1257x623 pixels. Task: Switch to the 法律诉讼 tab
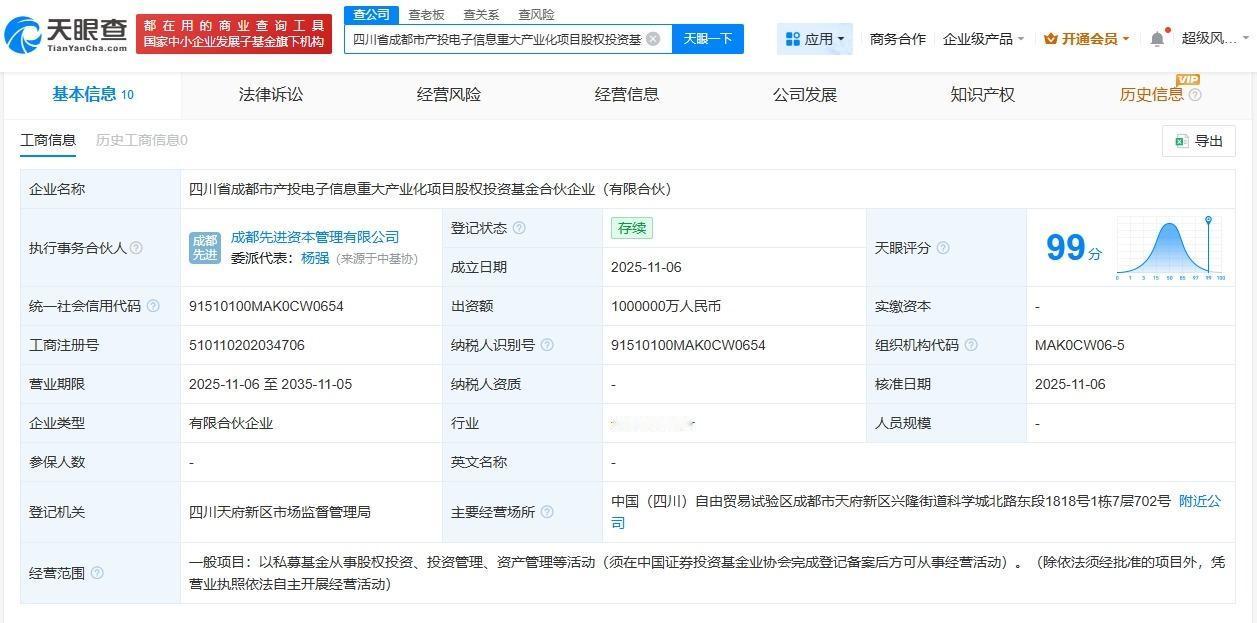coord(271,95)
